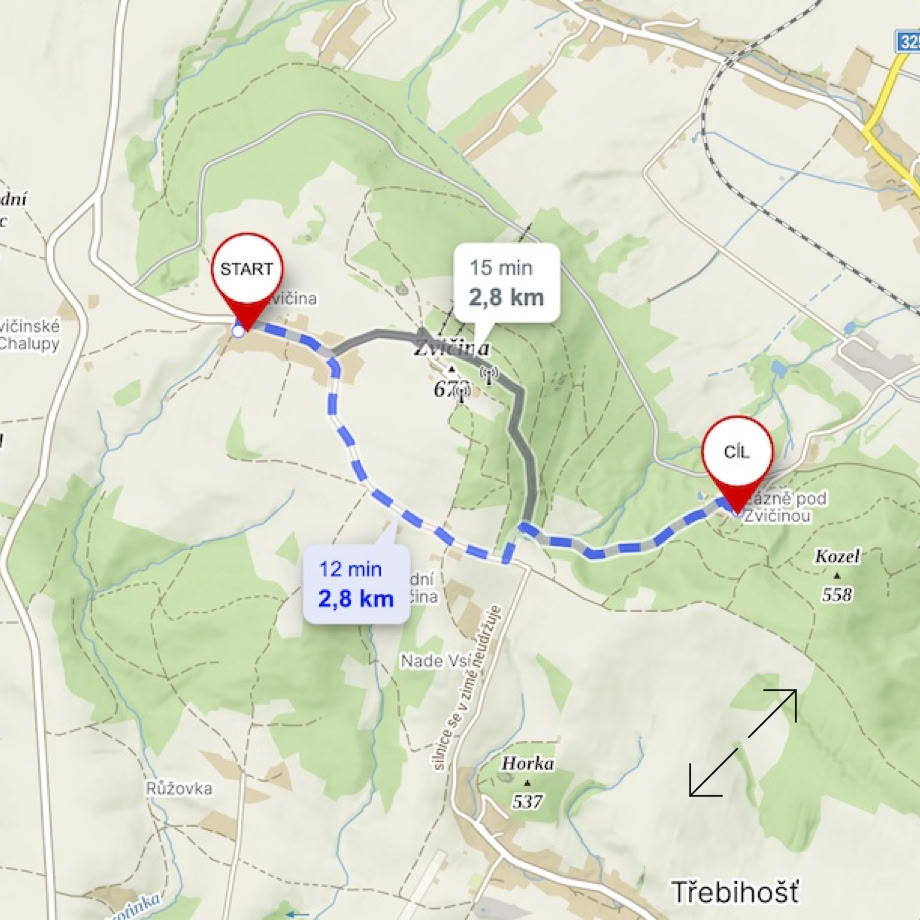920x920 pixels.
Task: Click the small white start point circle
Action: click(238, 332)
